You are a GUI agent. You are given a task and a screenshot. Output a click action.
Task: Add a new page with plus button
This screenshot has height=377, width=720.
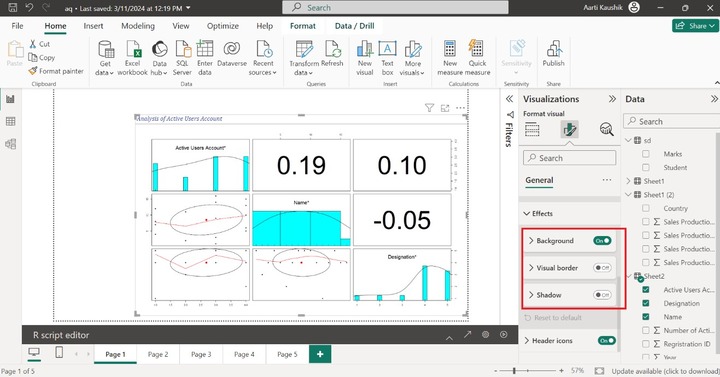320,354
